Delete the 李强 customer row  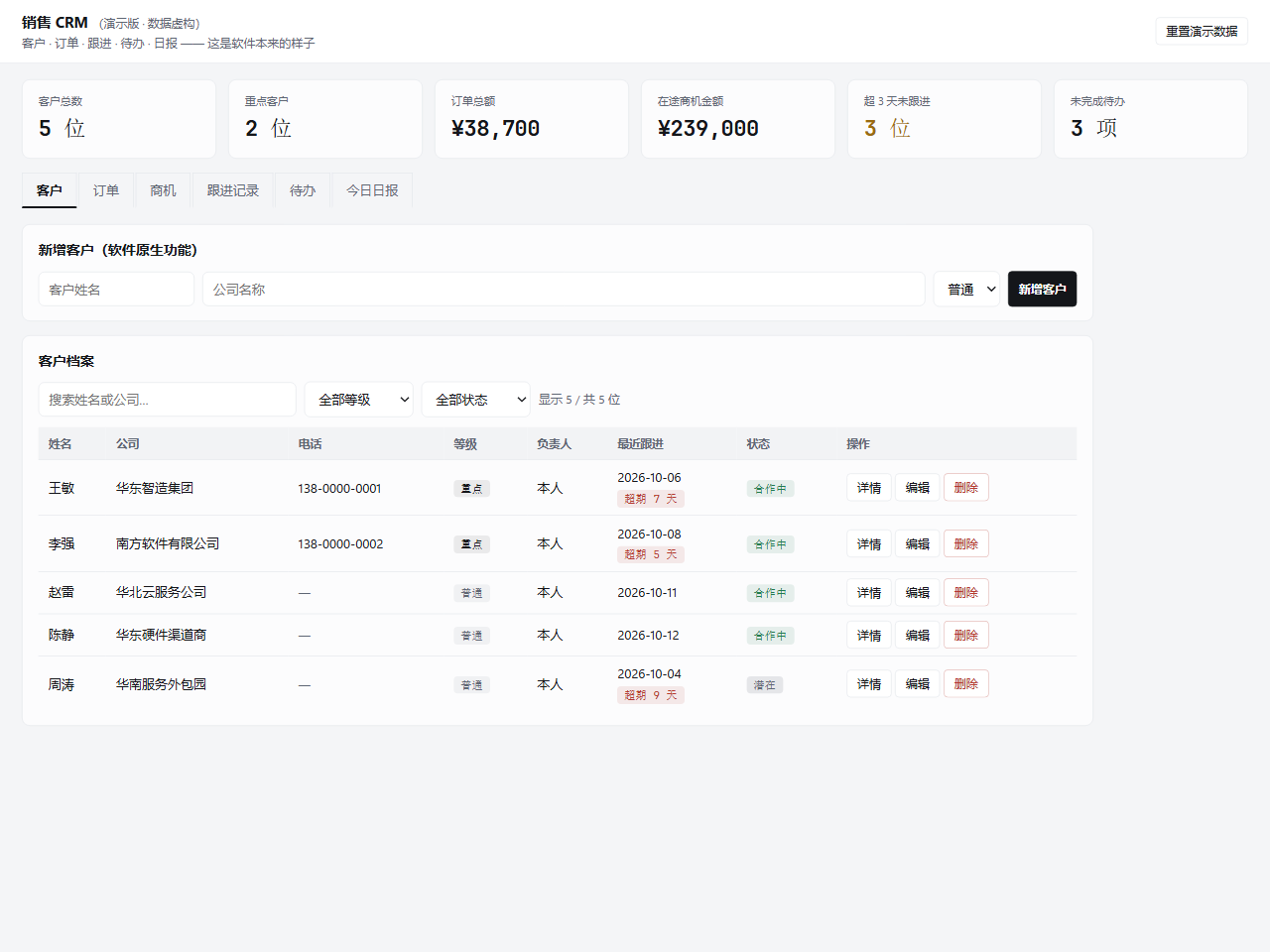point(966,544)
